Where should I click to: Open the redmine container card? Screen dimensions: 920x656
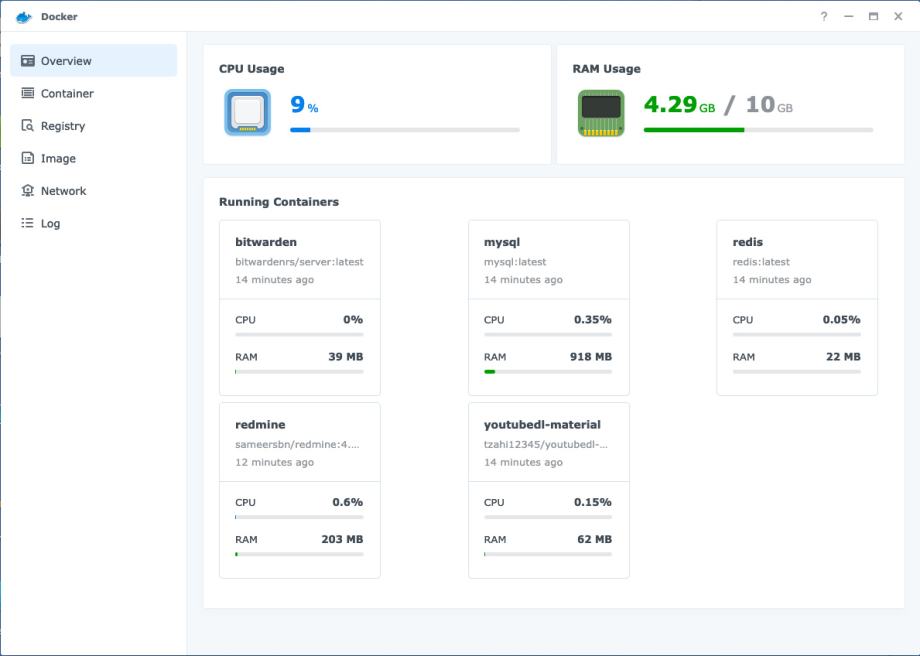point(299,490)
